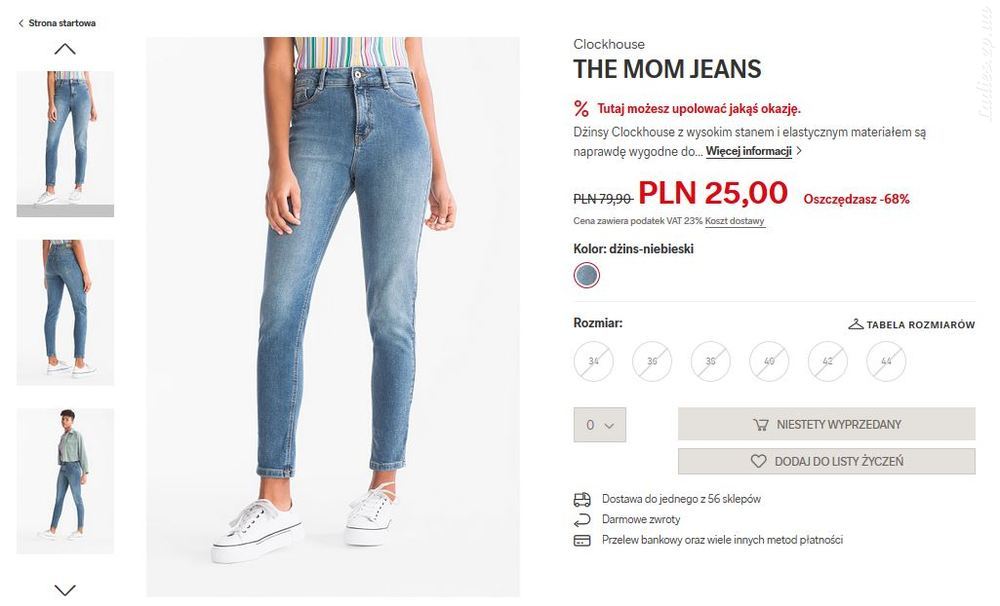1000x606 pixels.
Task: Expand Więcej informacji description link
Action: coord(749,151)
